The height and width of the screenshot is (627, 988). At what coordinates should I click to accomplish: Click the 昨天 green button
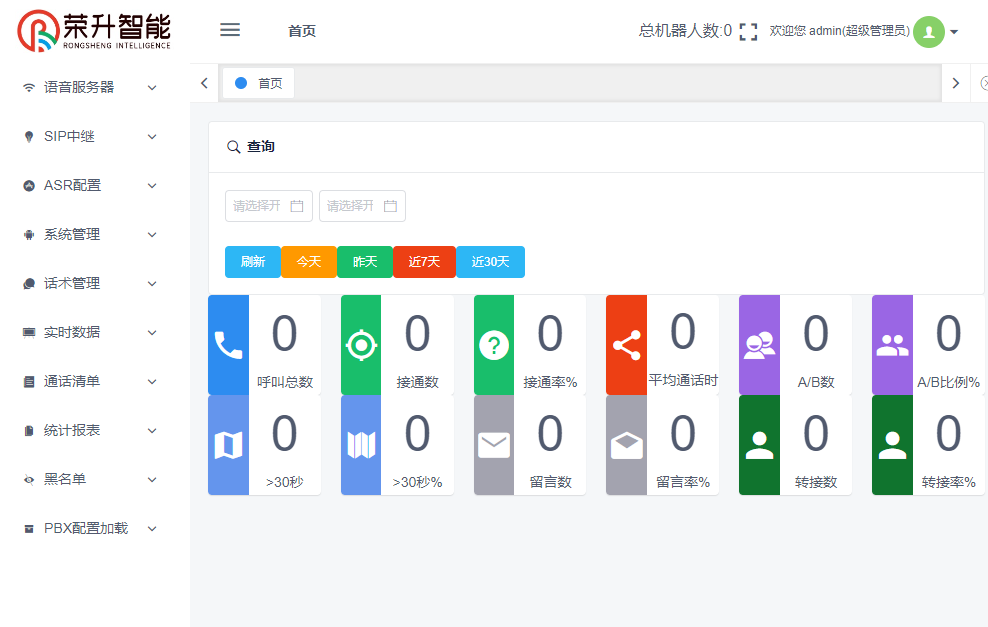(x=365, y=262)
